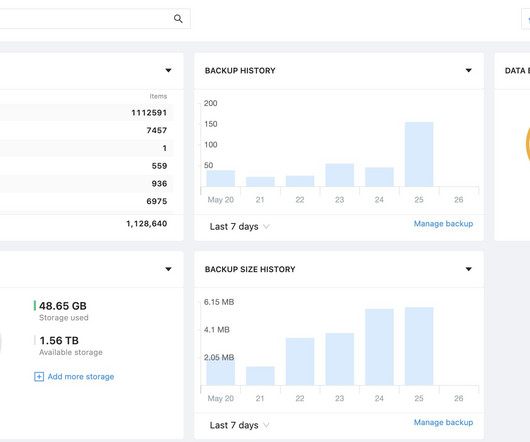530x442 pixels.
Task: Select the May 24 bar in Backup History
Action: 380,177
